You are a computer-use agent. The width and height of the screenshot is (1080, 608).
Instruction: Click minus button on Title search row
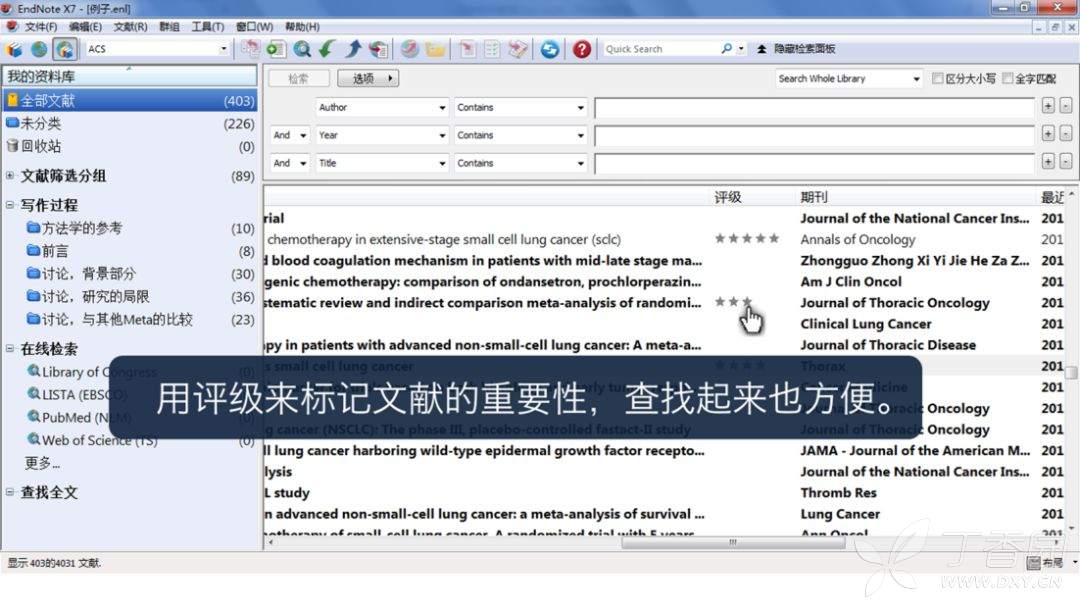tap(1066, 161)
